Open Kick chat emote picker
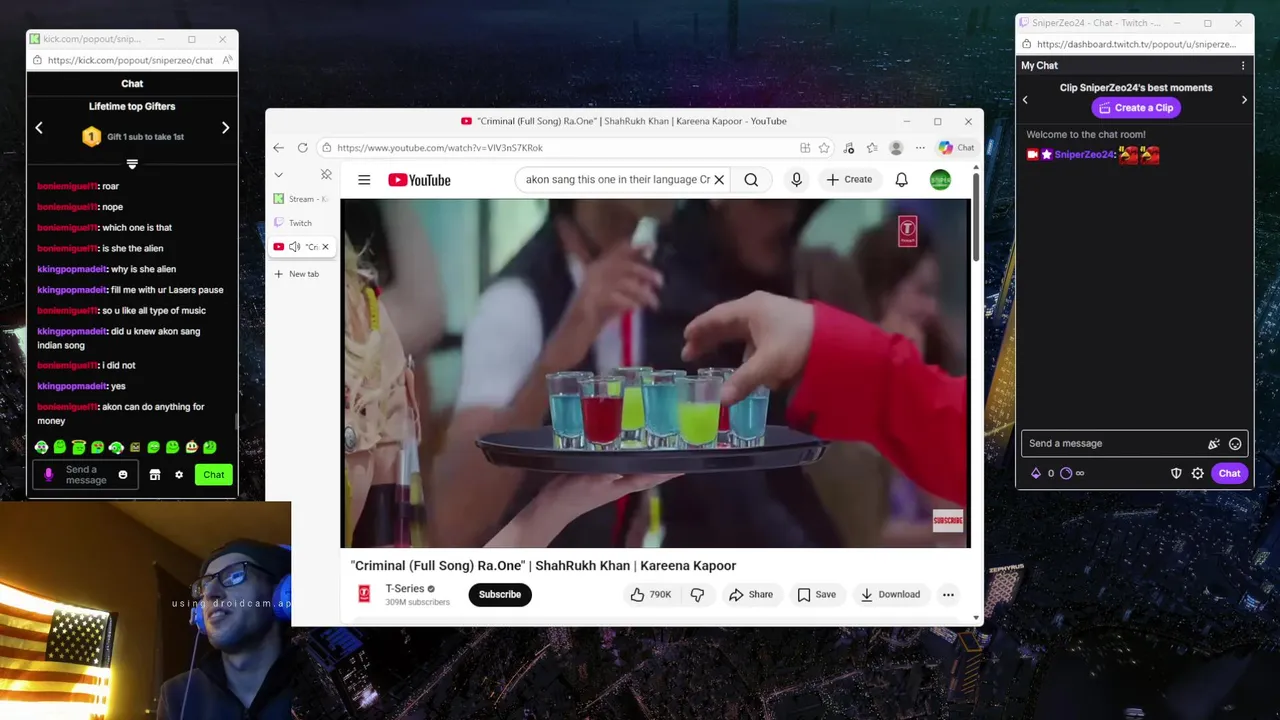The width and height of the screenshot is (1280, 720). click(123, 475)
